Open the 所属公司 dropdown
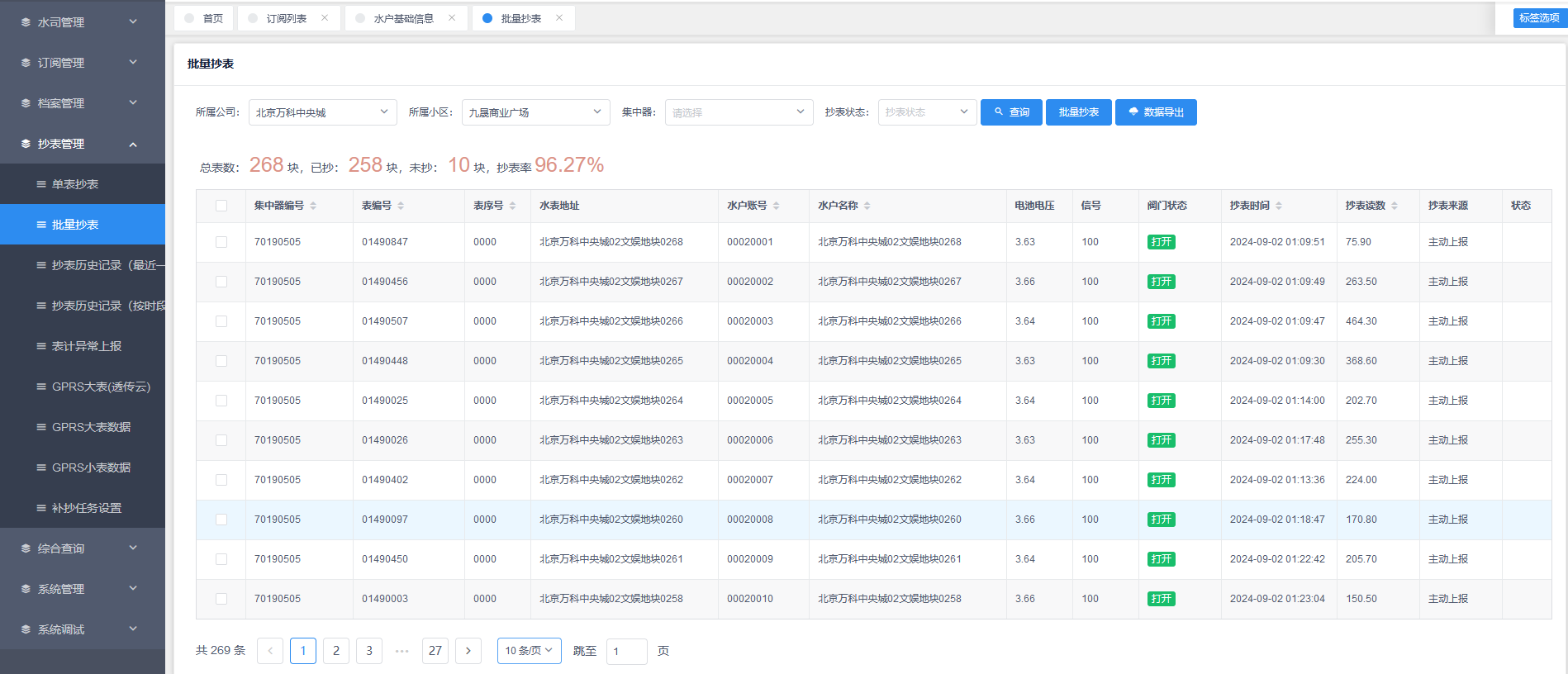This screenshot has height=674, width=1568. [323, 112]
